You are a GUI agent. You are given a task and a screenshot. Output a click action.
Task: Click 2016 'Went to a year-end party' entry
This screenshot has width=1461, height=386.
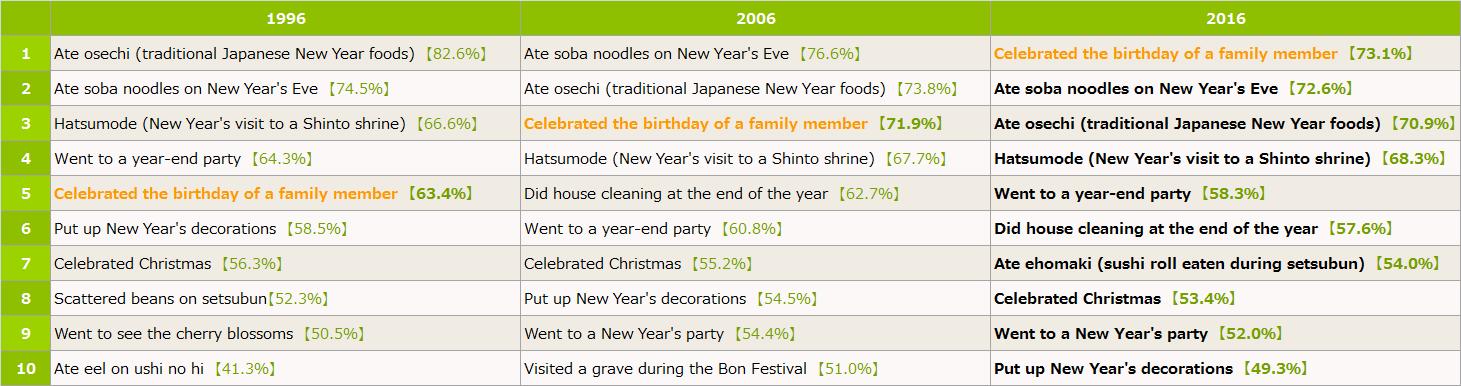coord(1130,193)
